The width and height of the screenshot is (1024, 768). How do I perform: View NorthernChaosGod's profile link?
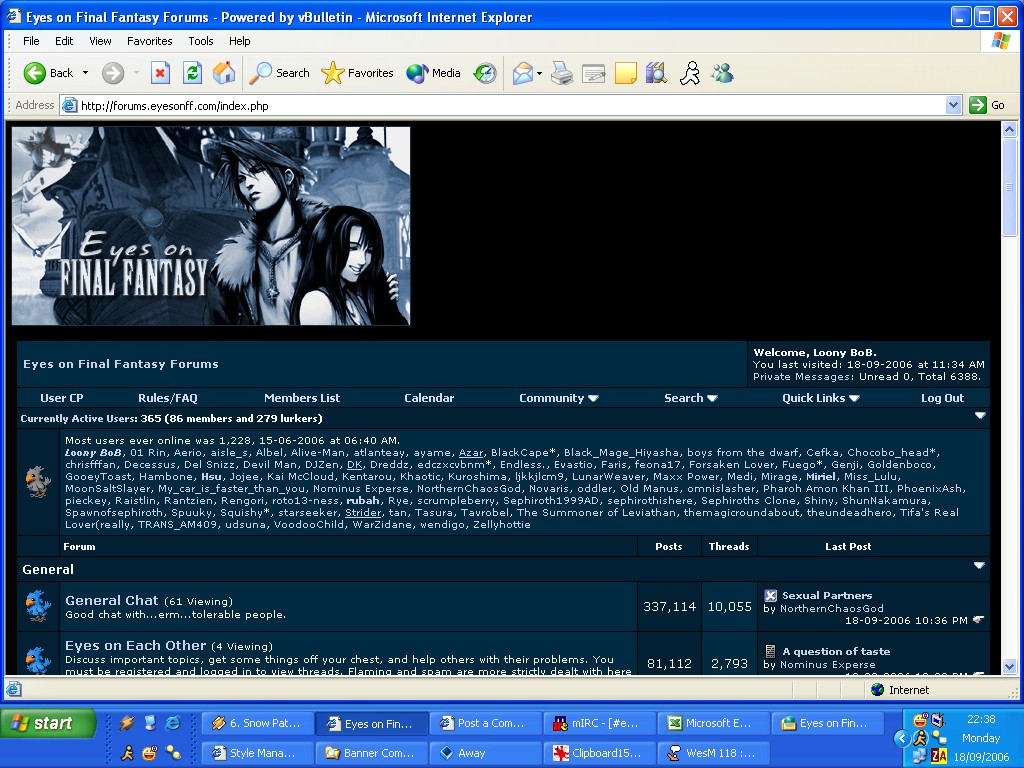point(831,608)
